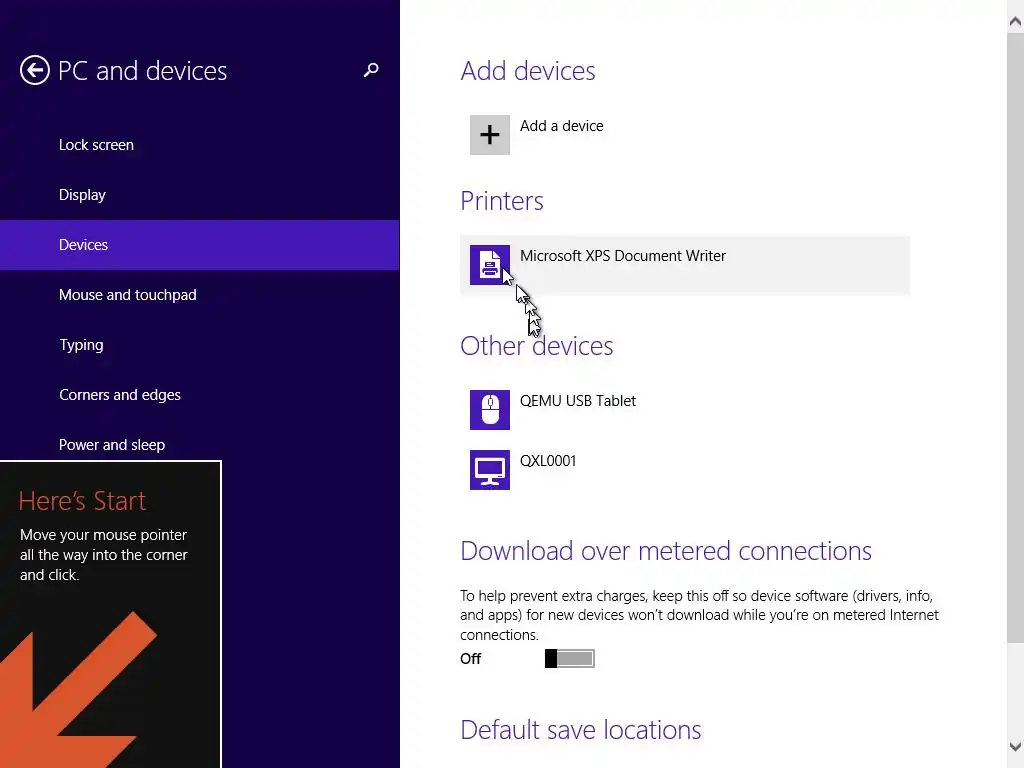
Task: Select the QEMU USB Tablet mouse icon
Action: pos(490,410)
